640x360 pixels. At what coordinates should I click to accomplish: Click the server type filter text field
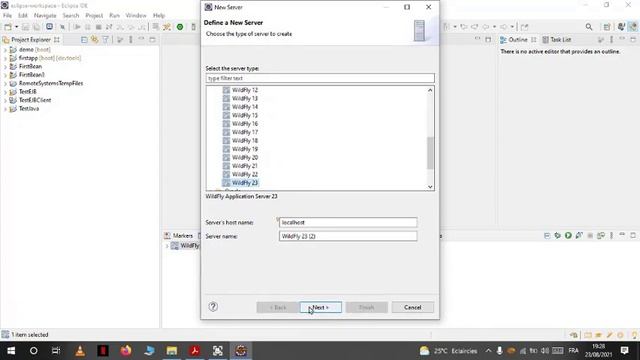[x=320, y=78]
